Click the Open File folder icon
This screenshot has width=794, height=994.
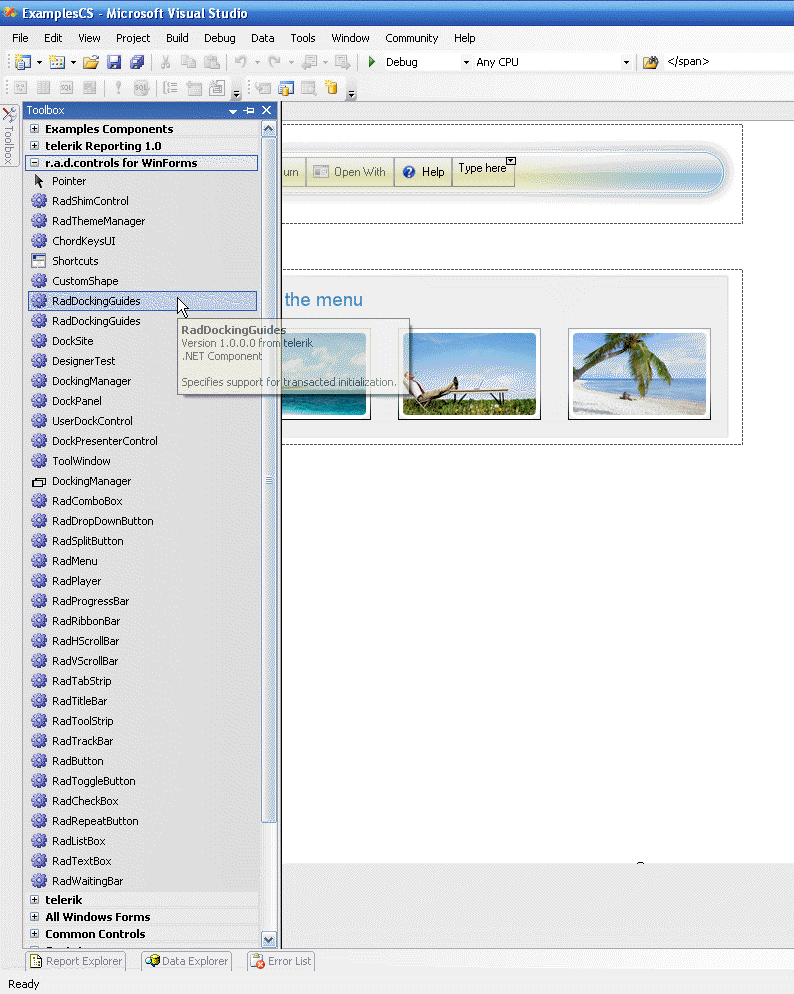click(91, 62)
